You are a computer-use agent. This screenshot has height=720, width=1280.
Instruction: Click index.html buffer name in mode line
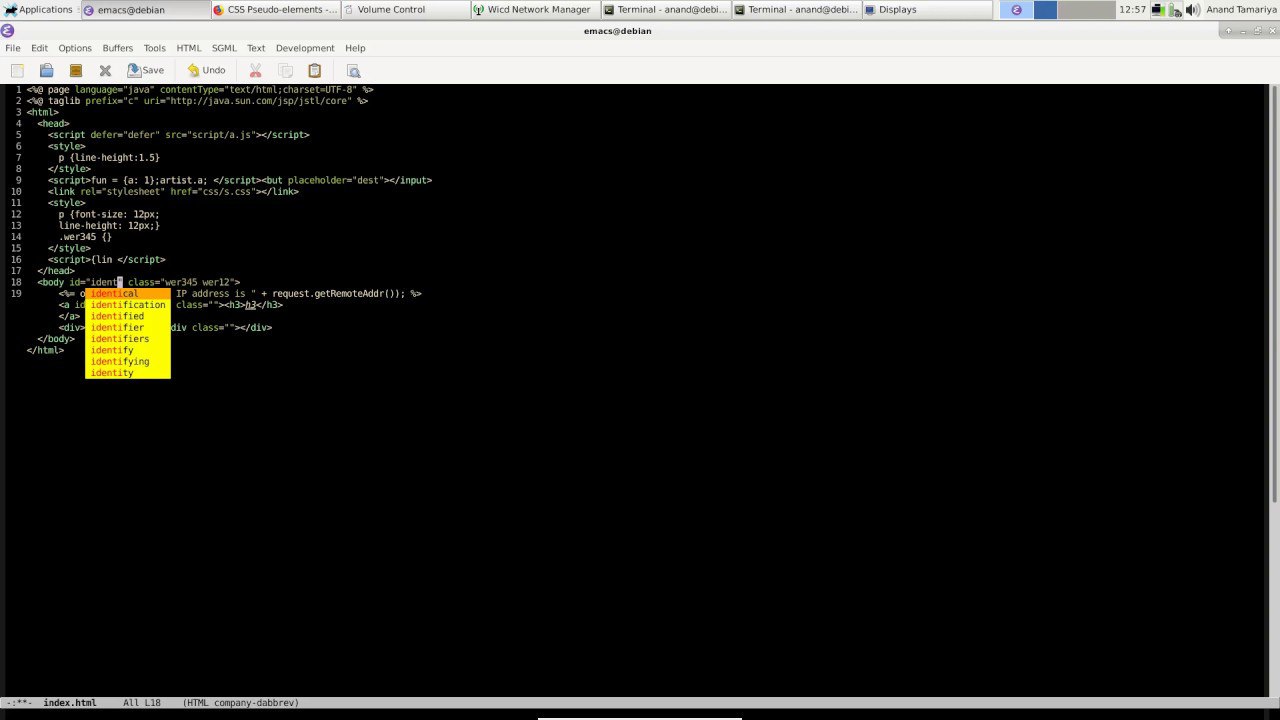69,703
